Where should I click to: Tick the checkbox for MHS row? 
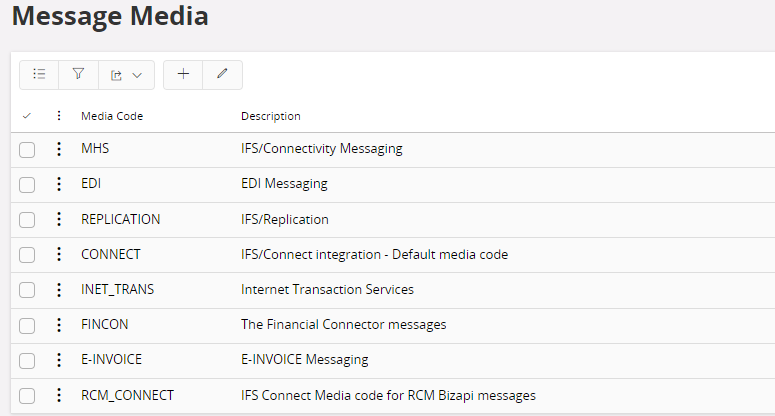[x=27, y=150]
